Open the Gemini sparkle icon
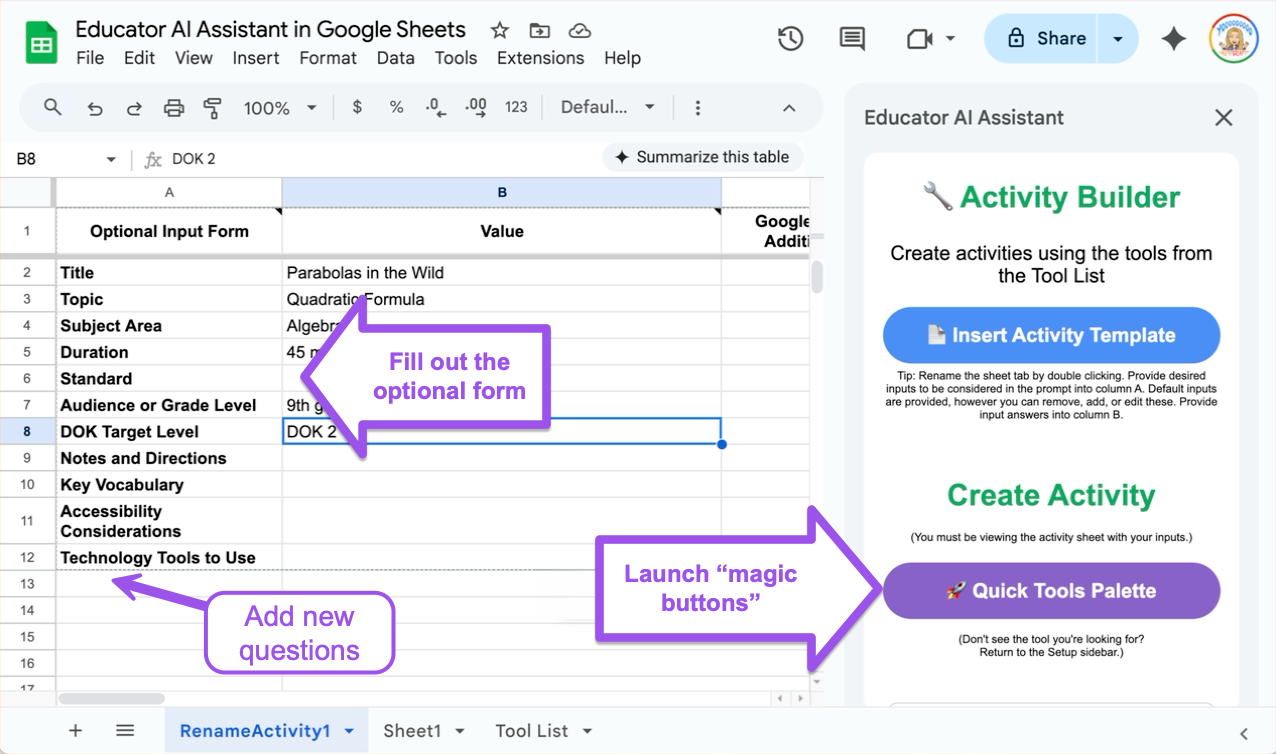The height and width of the screenshot is (754, 1276). 1174,39
